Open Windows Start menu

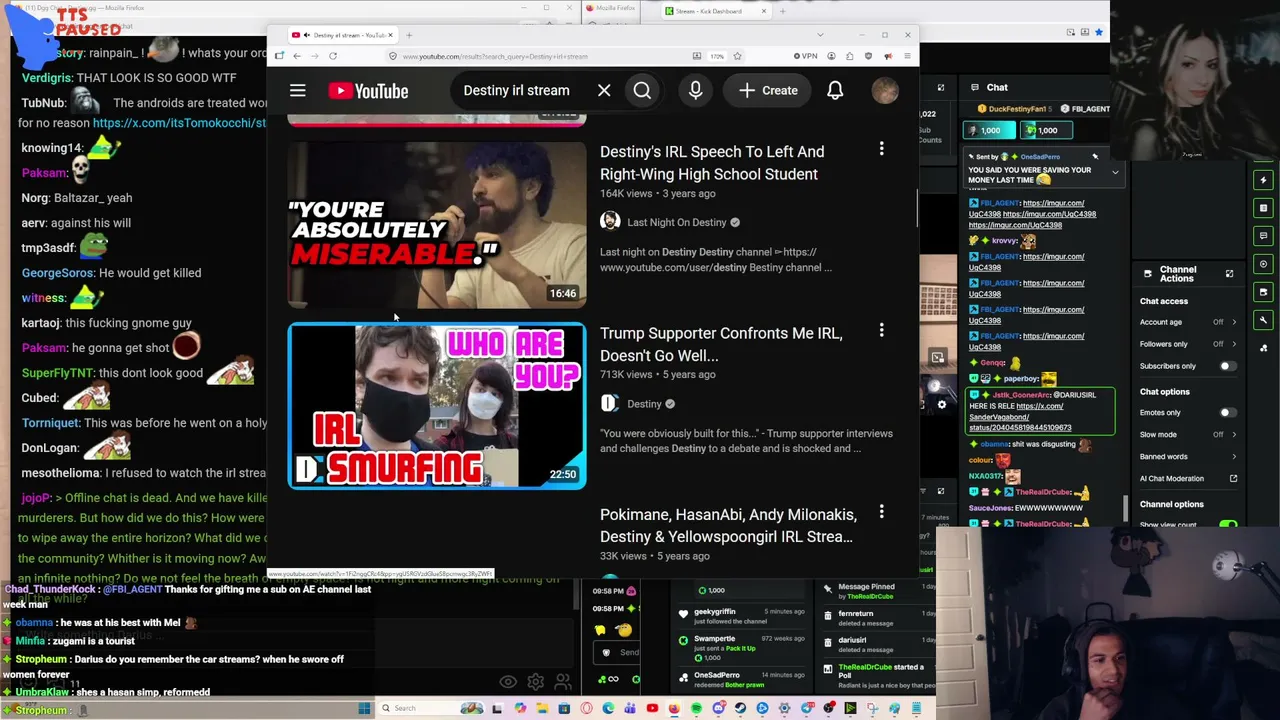click(x=364, y=708)
